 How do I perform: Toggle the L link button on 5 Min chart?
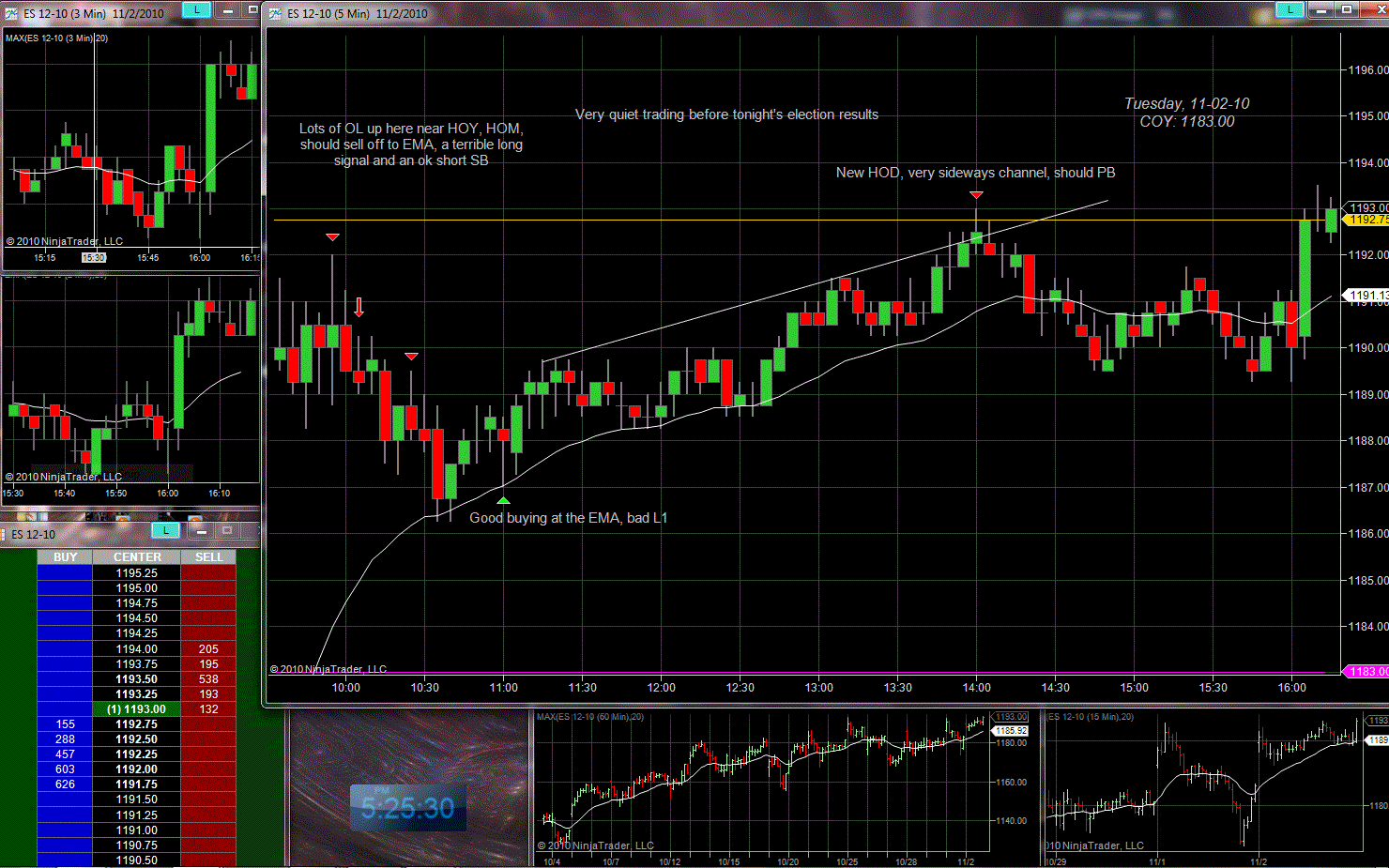[1290, 9]
